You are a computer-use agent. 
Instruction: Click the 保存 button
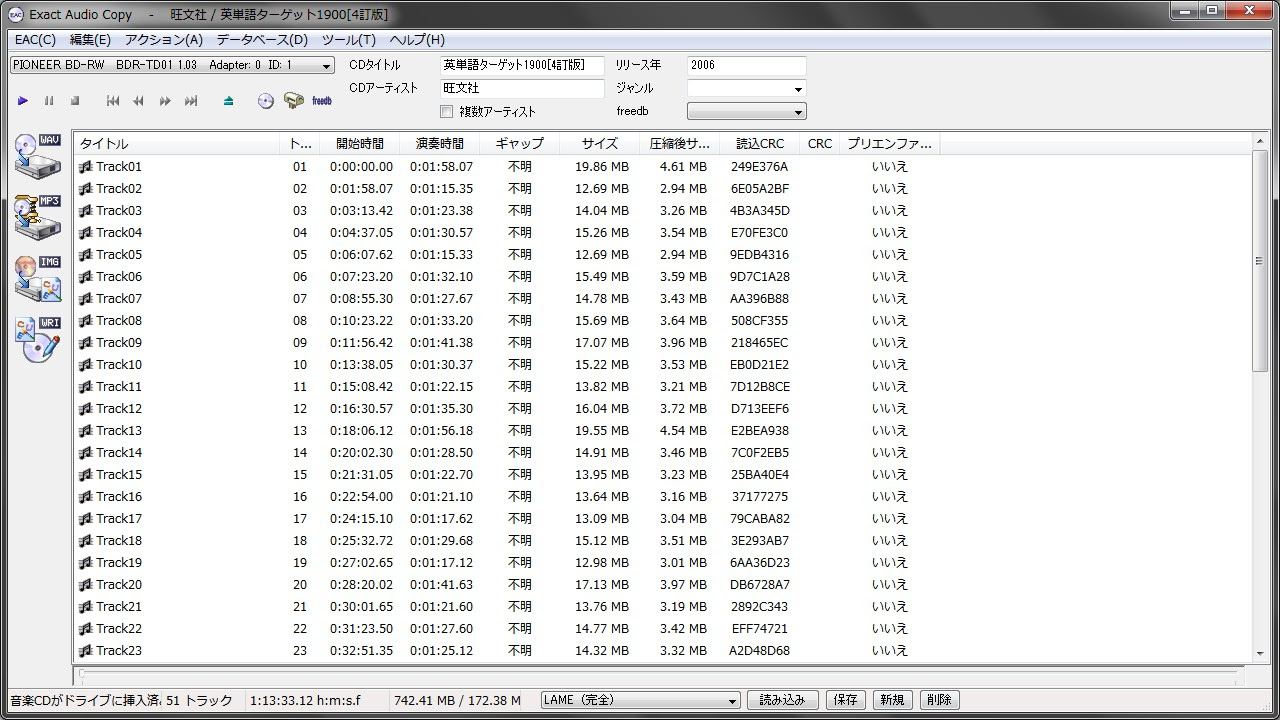[x=846, y=700]
